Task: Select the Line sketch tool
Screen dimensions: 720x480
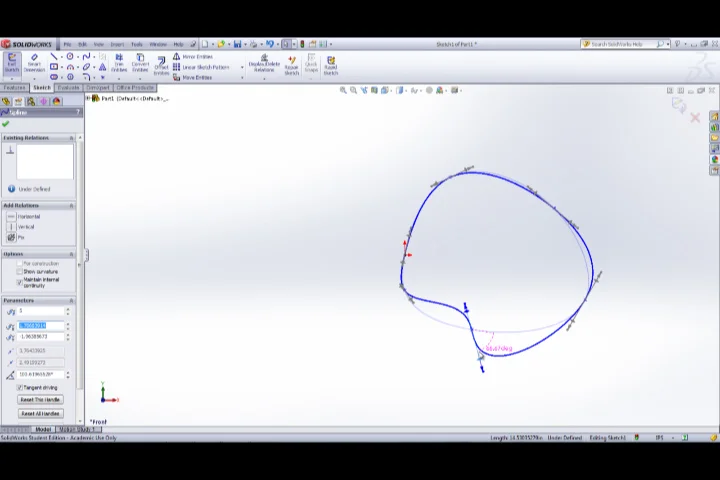Action: (54, 56)
